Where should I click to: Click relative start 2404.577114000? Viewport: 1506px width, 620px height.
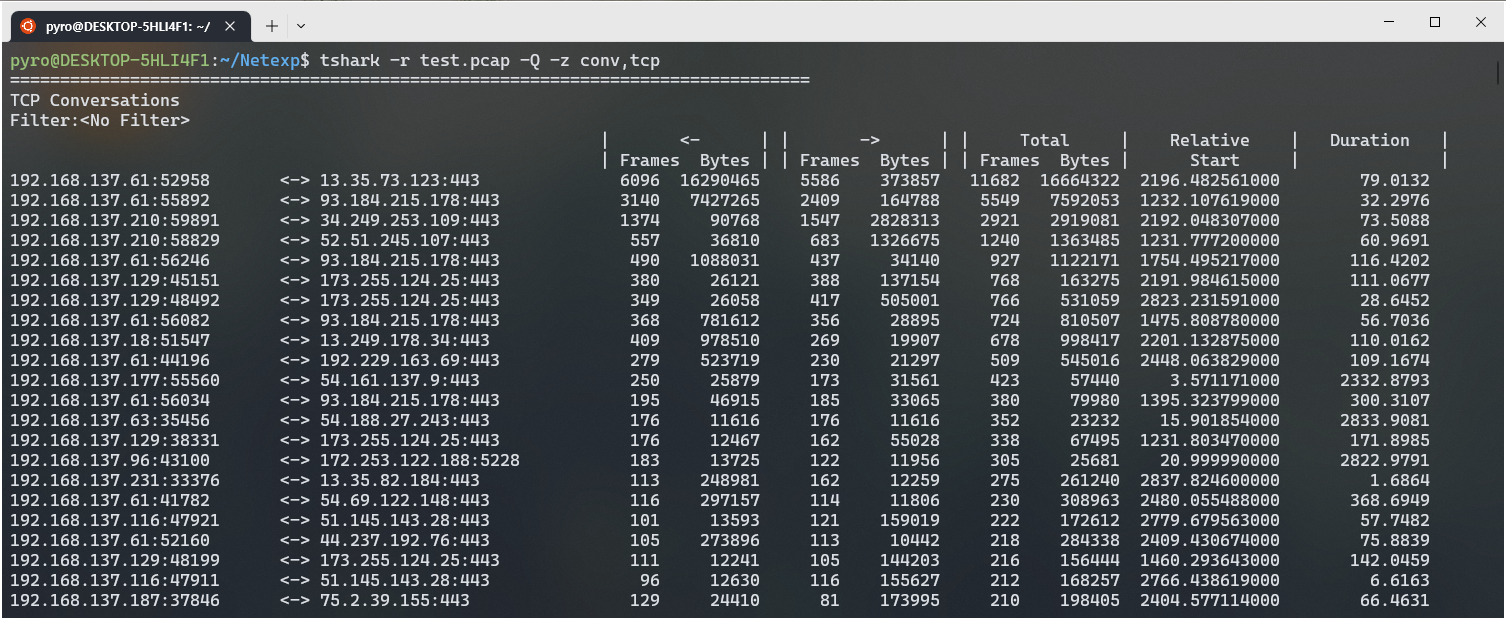pos(1210,600)
